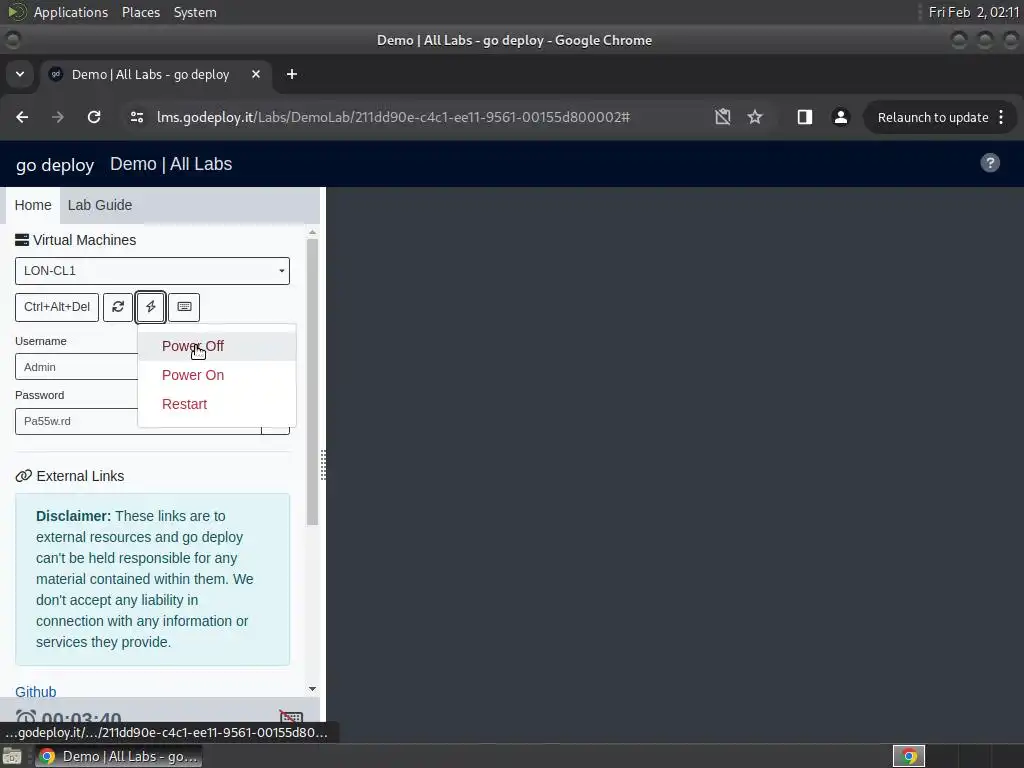Screen dimensions: 1024x768
Task: Click the clipboard-blocked icon in address bar
Action: point(722,117)
